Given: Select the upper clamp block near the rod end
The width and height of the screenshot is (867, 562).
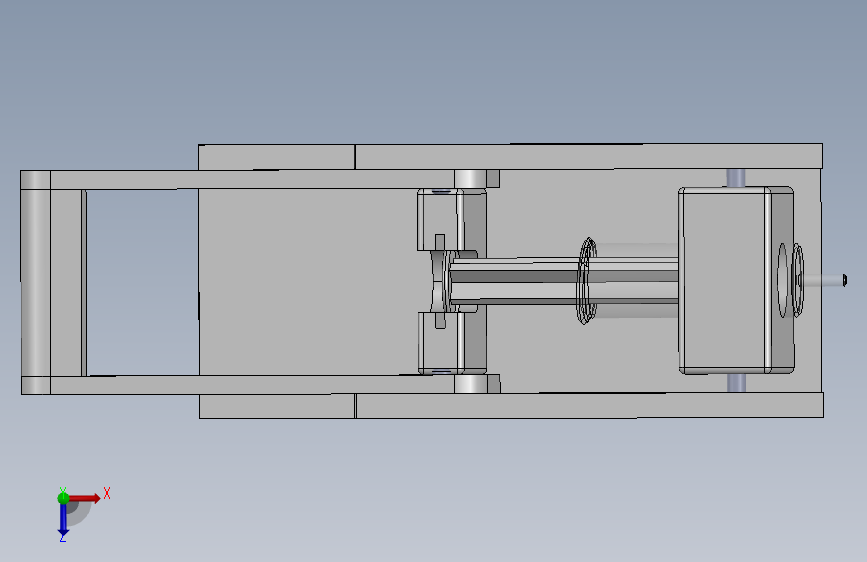Looking at the screenshot, I should coord(439,219).
